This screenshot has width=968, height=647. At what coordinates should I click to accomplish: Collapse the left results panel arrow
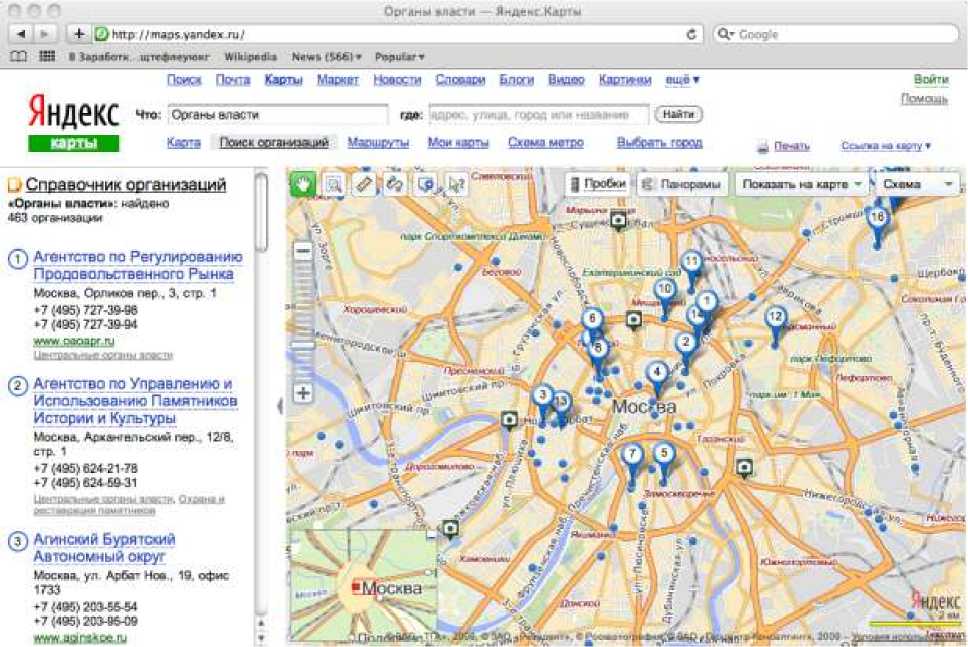click(280, 405)
